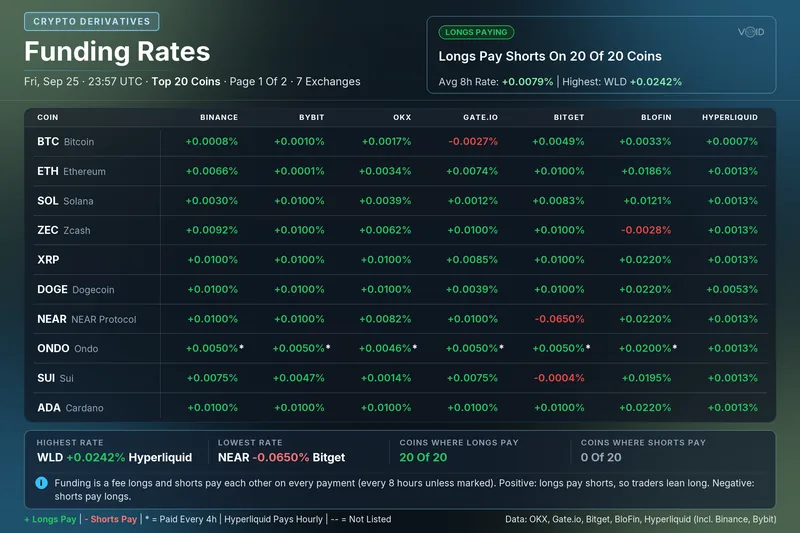The width and height of the screenshot is (800, 533).
Task: Click the BLOFIN column header
Action: (x=656, y=117)
